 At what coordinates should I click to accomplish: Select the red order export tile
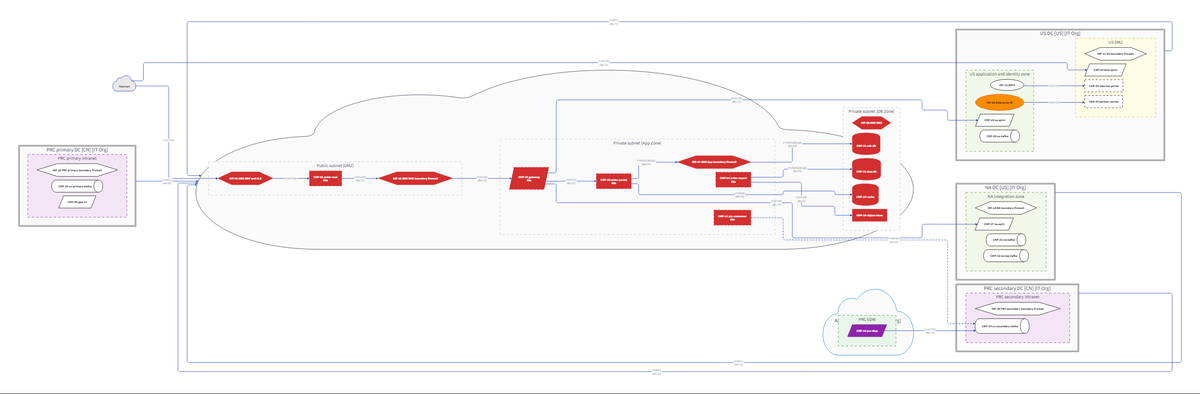click(733, 180)
